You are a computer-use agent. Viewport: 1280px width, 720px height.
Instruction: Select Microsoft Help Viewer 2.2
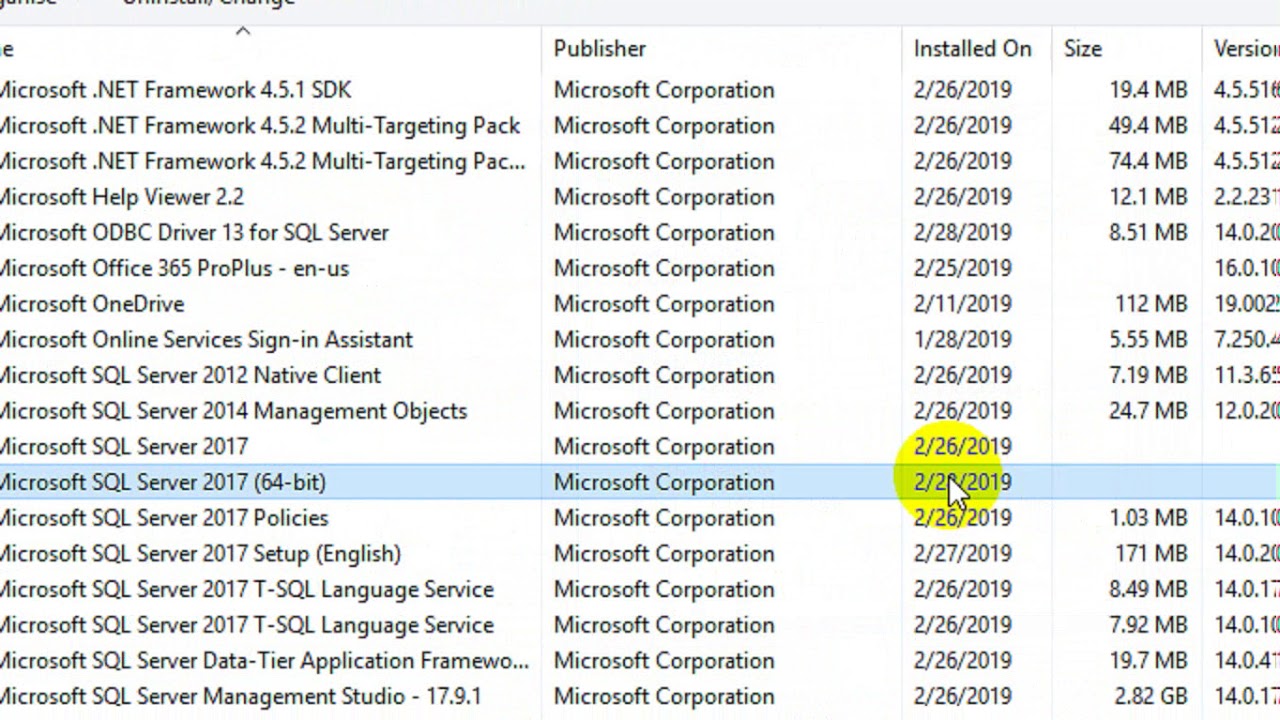point(122,197)
